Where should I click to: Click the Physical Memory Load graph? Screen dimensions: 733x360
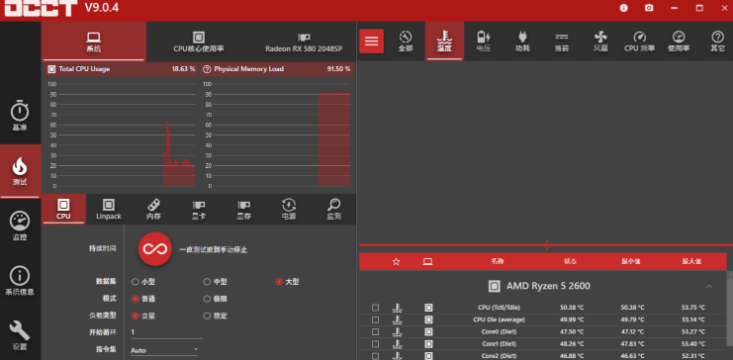point(277,135)
